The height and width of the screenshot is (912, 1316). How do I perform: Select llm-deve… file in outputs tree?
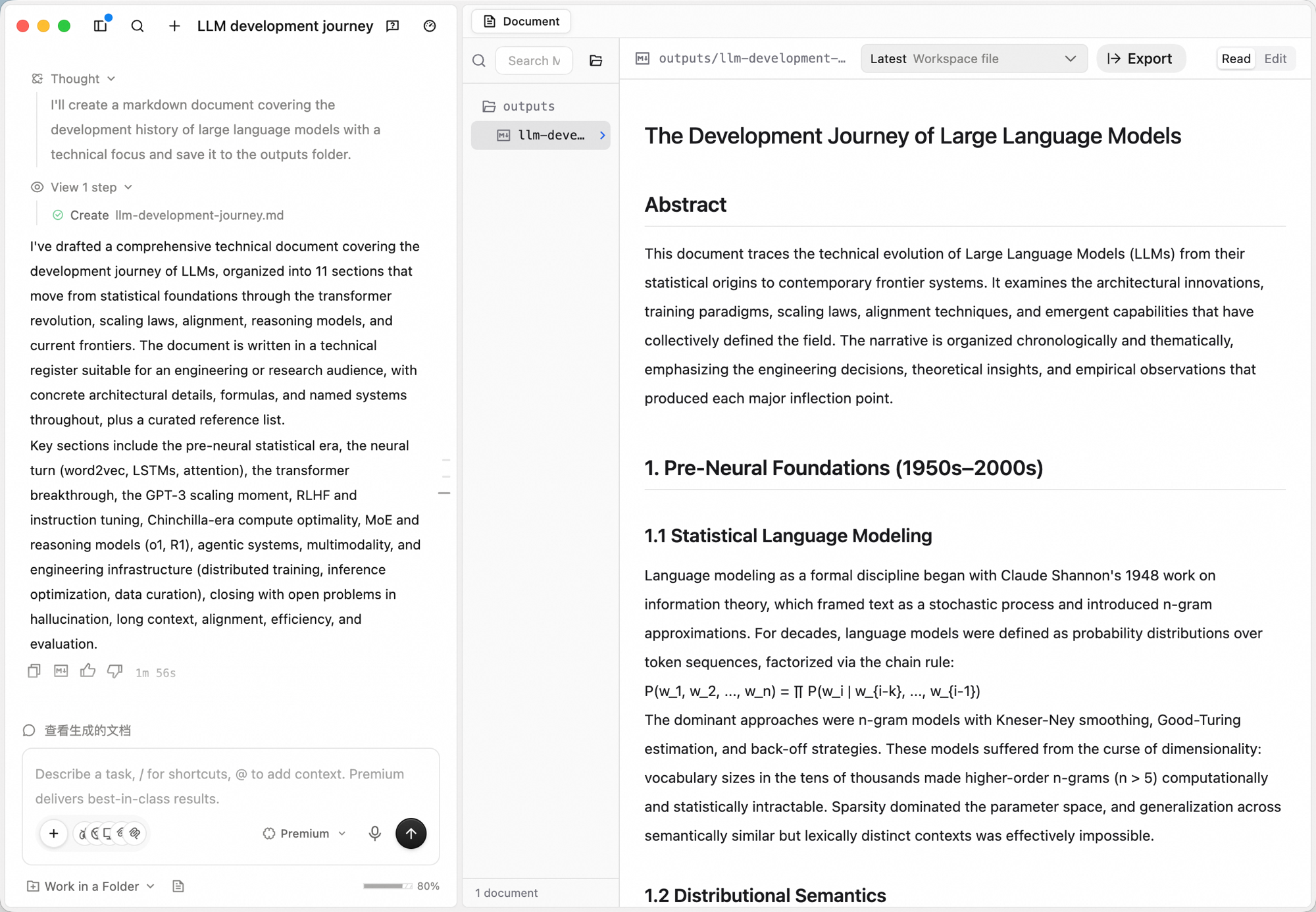541,135
